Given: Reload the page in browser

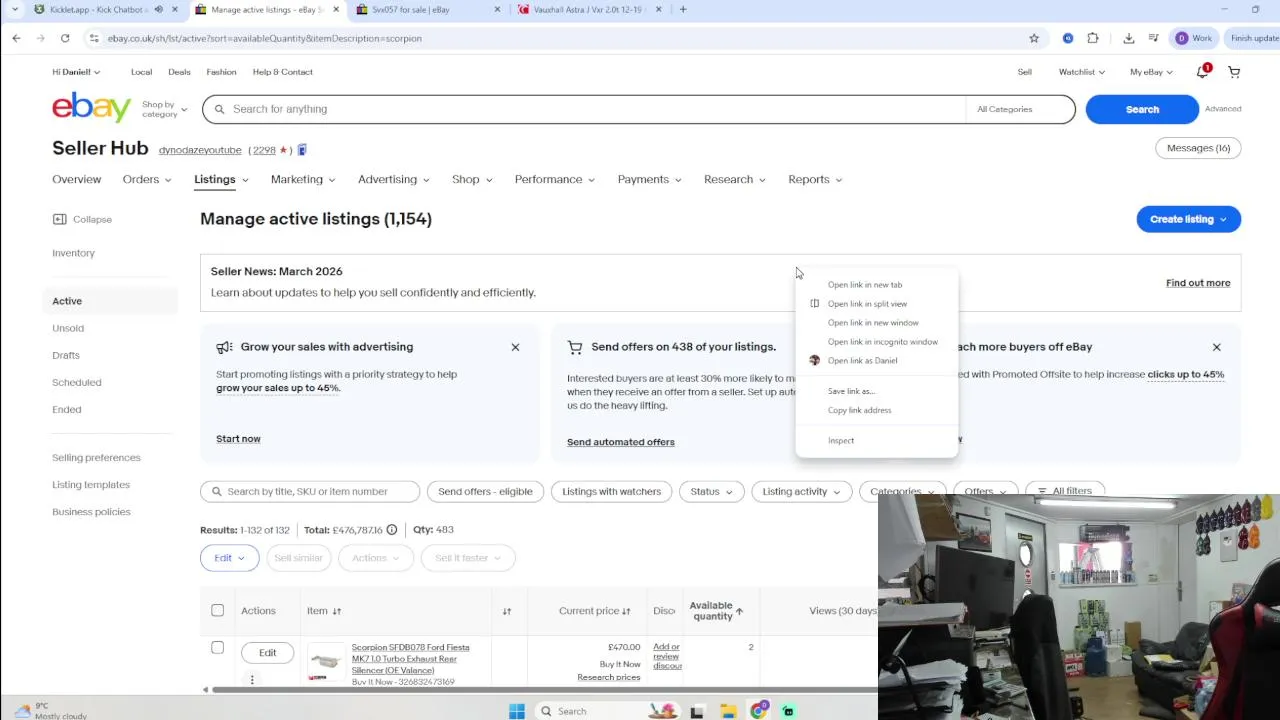Looking at the screenshot, I should pyautogui.click(x=65, y=38).
